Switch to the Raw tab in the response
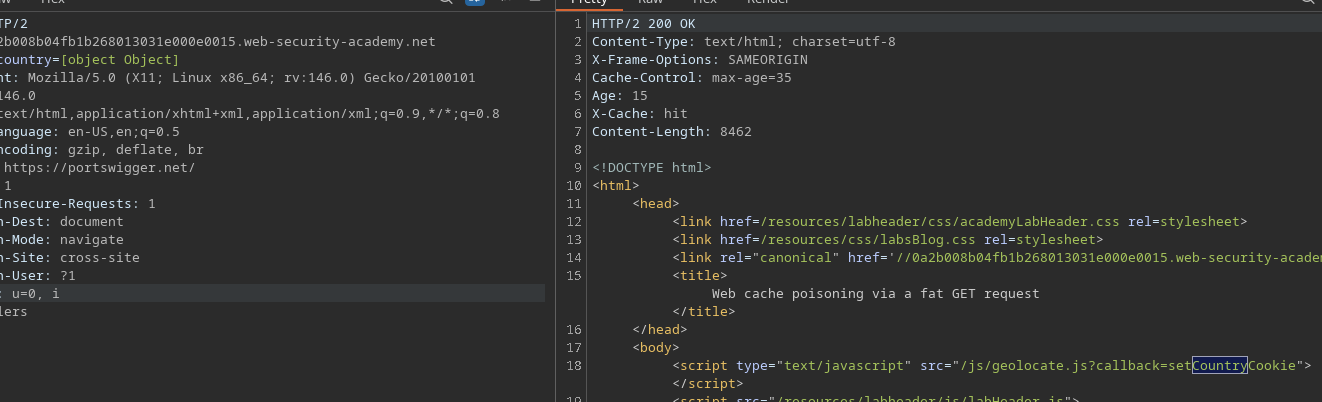The height and width of the screenshot is (402, 1322). [650, 3]
